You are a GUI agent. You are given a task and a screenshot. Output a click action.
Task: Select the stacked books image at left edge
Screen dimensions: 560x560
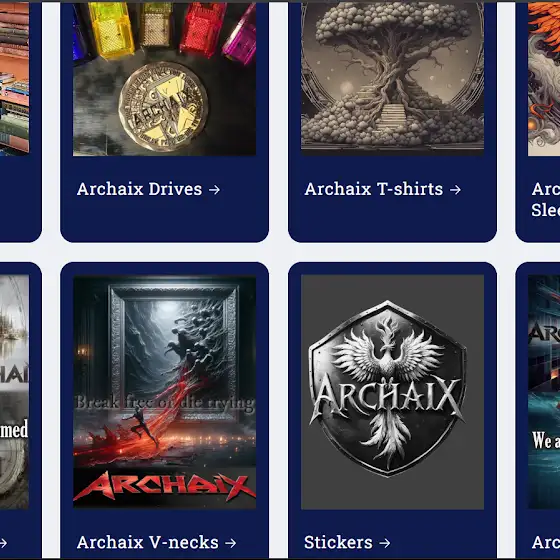[14, 79]
